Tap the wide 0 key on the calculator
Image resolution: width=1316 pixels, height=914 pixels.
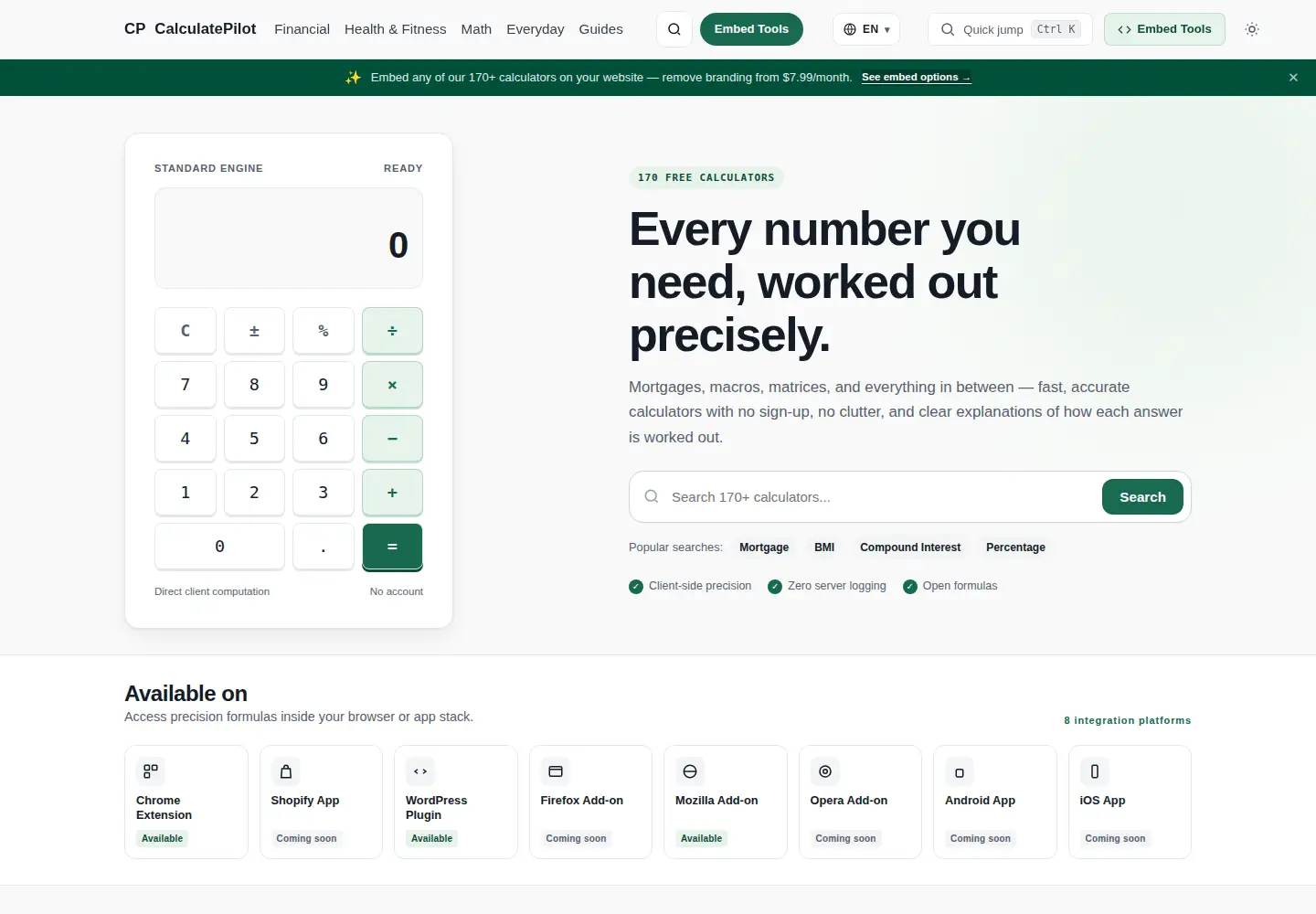220,547
